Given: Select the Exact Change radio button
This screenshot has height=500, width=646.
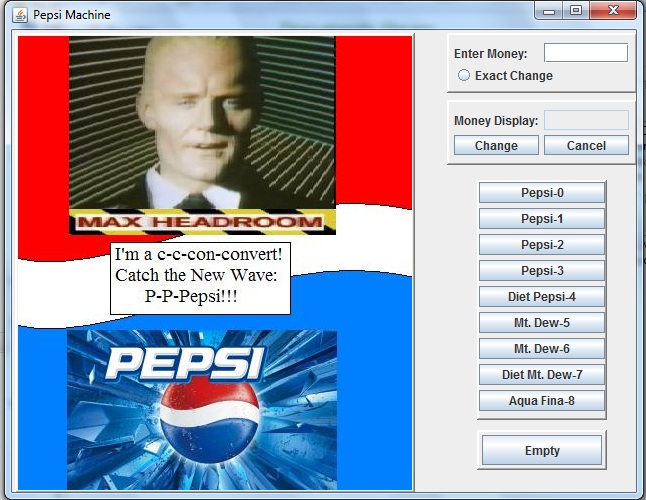Looking at the screenshot, I should pos(464,75).
